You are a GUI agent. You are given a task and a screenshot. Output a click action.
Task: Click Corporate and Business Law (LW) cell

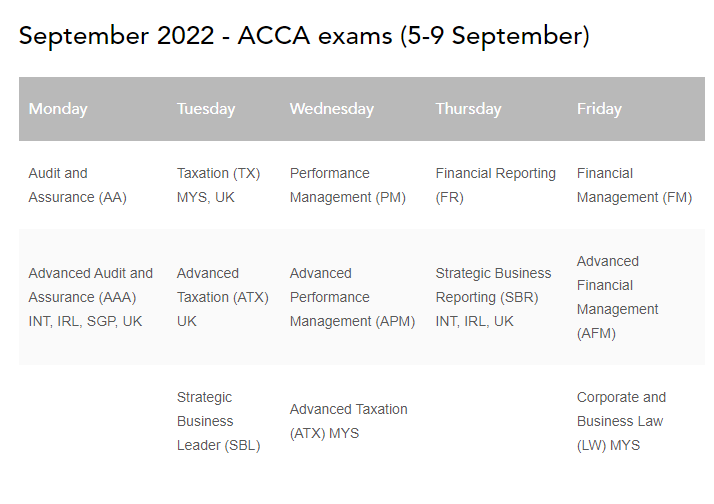621,421
